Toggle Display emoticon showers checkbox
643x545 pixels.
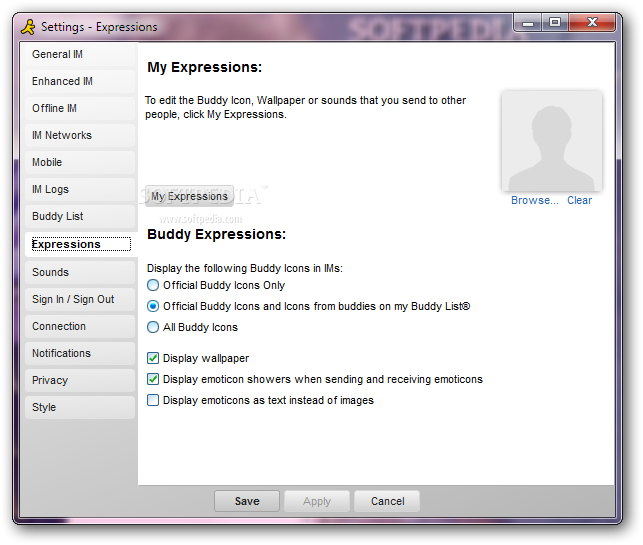tap(153, 379)
